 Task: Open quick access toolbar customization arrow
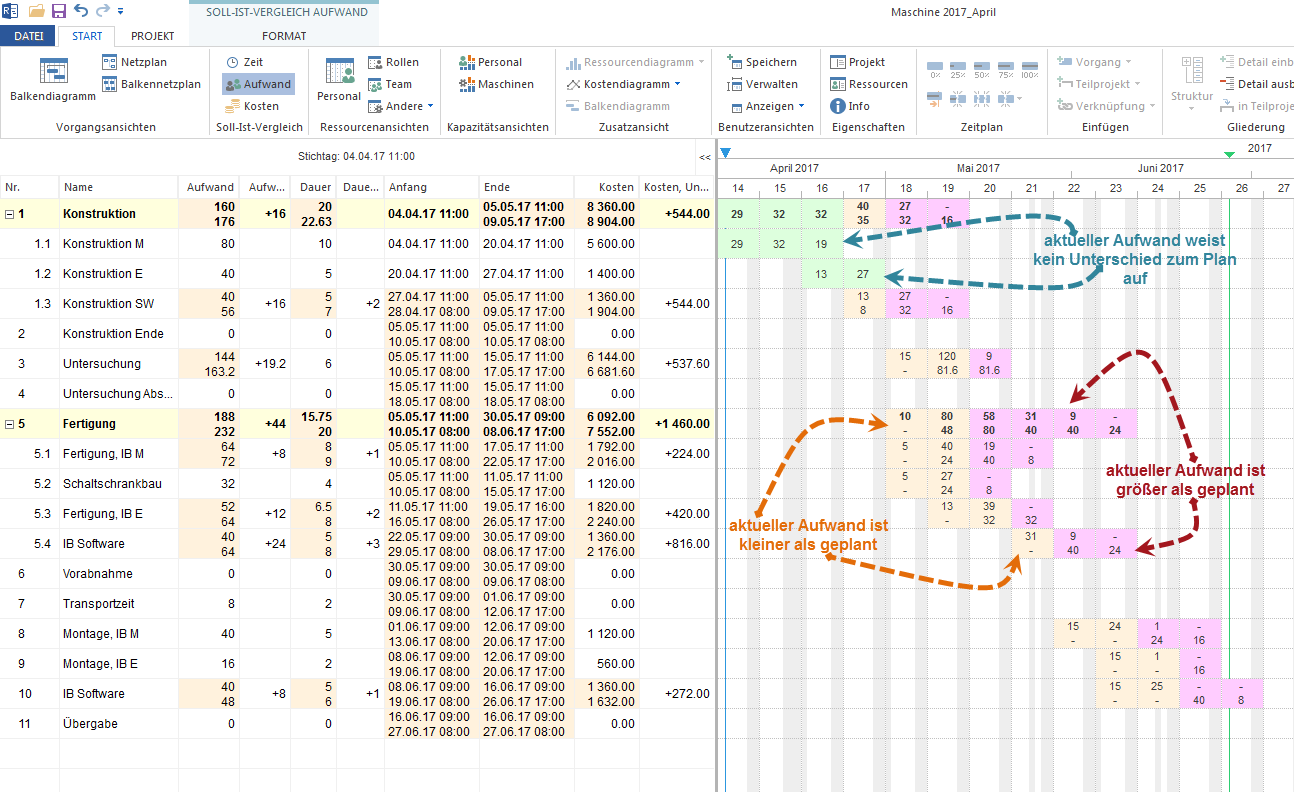click(x=121, y=12)
